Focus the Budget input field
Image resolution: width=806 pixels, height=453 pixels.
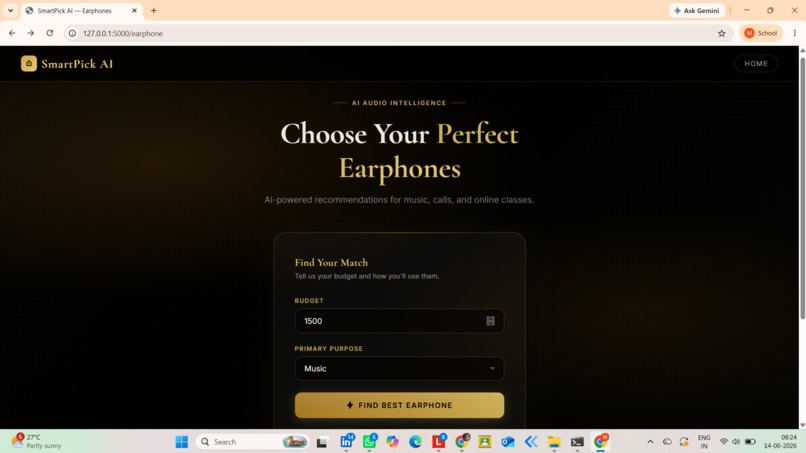click(399, 321)
